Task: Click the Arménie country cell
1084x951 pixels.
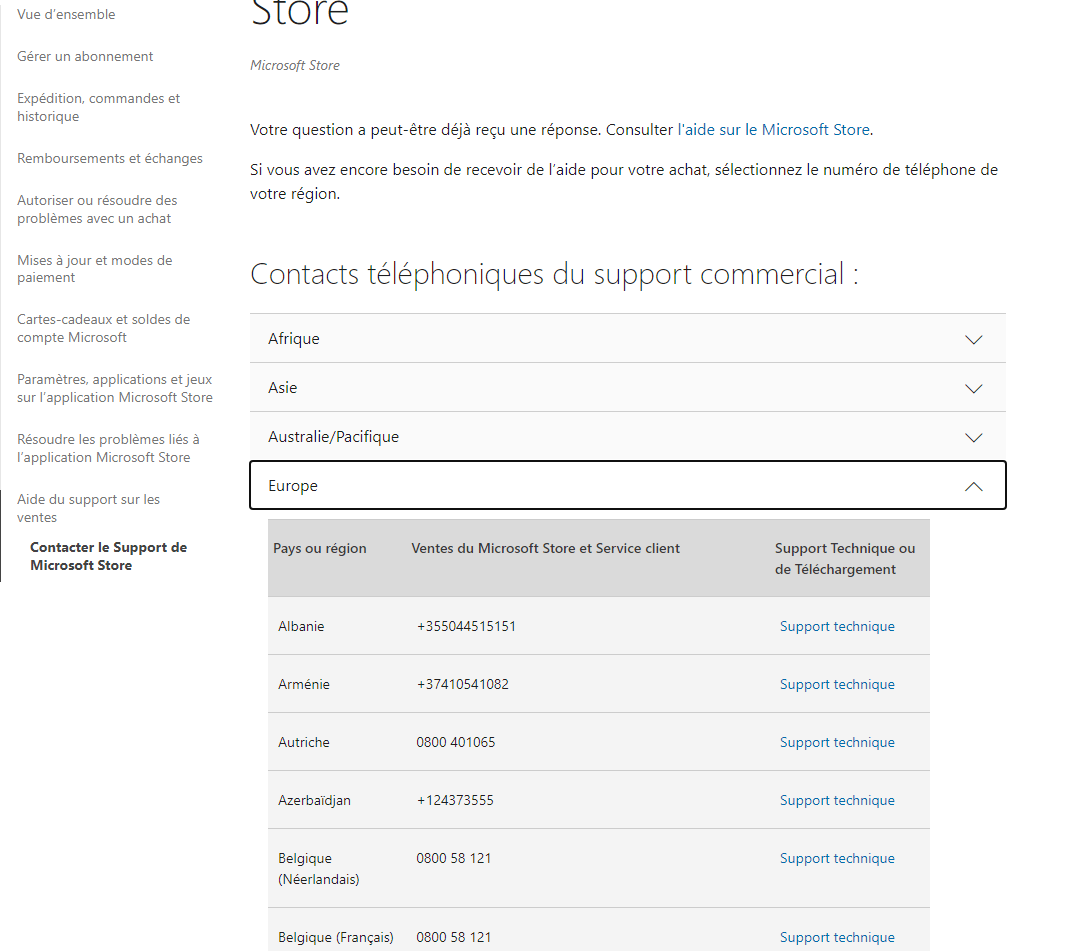Action: tap(304, 684)
